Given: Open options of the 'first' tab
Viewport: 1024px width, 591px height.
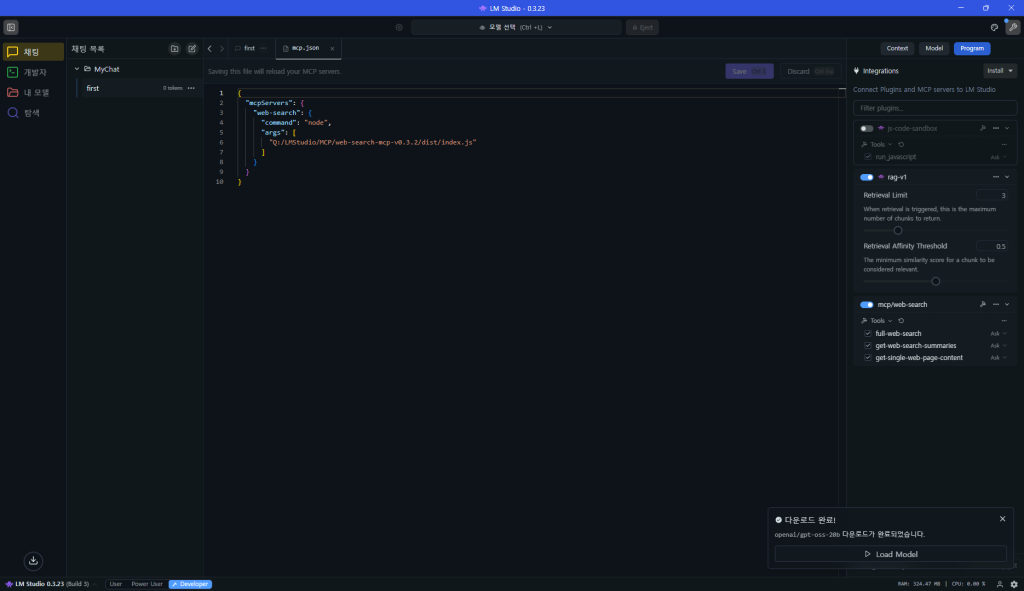Looking at the screenshot, I should [263, 48].
